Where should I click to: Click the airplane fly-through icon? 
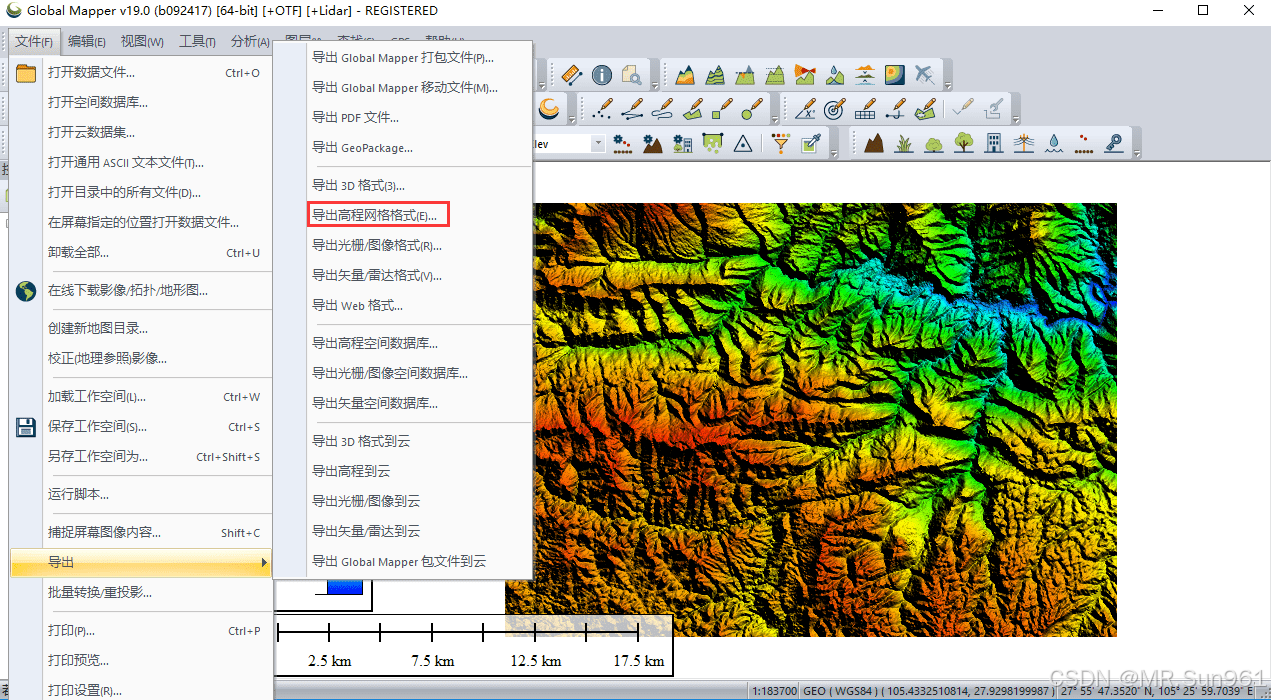click(x=924, y=75)
